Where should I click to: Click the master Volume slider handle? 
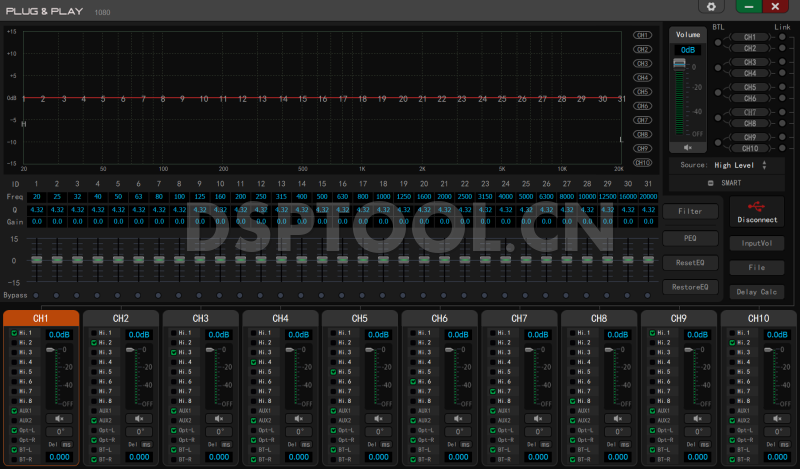(x=680, y=64)
